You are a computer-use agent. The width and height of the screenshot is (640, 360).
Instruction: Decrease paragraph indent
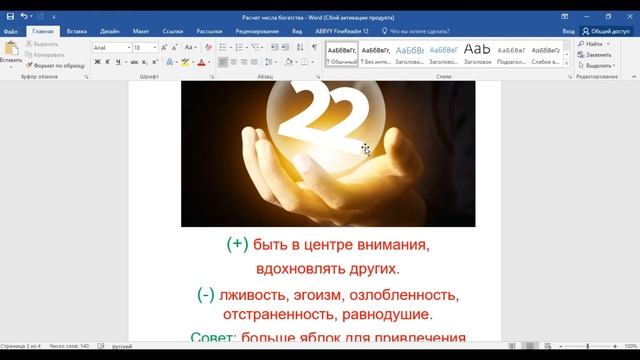(274, 48)
